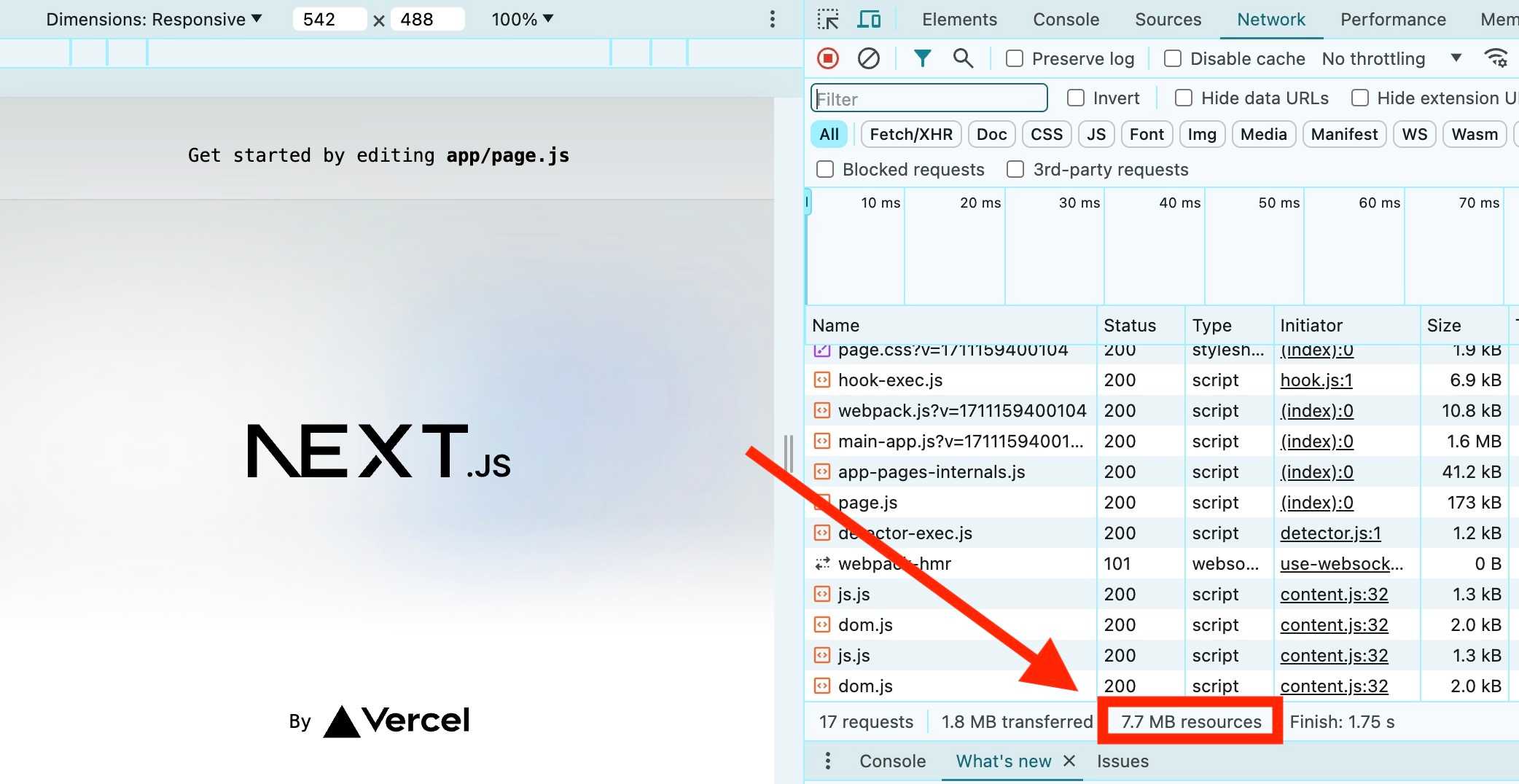Tick the Blocked requests checkbox

(x=825, y=169)
